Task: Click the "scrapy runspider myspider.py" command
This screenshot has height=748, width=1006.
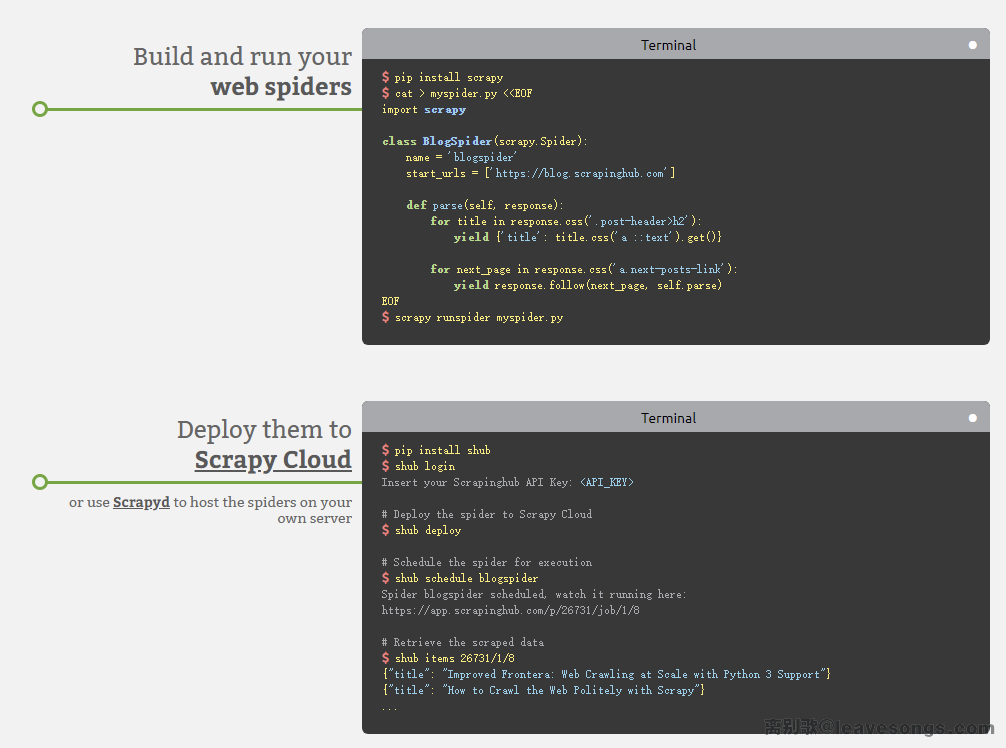Action: click(x=478, y=317)
